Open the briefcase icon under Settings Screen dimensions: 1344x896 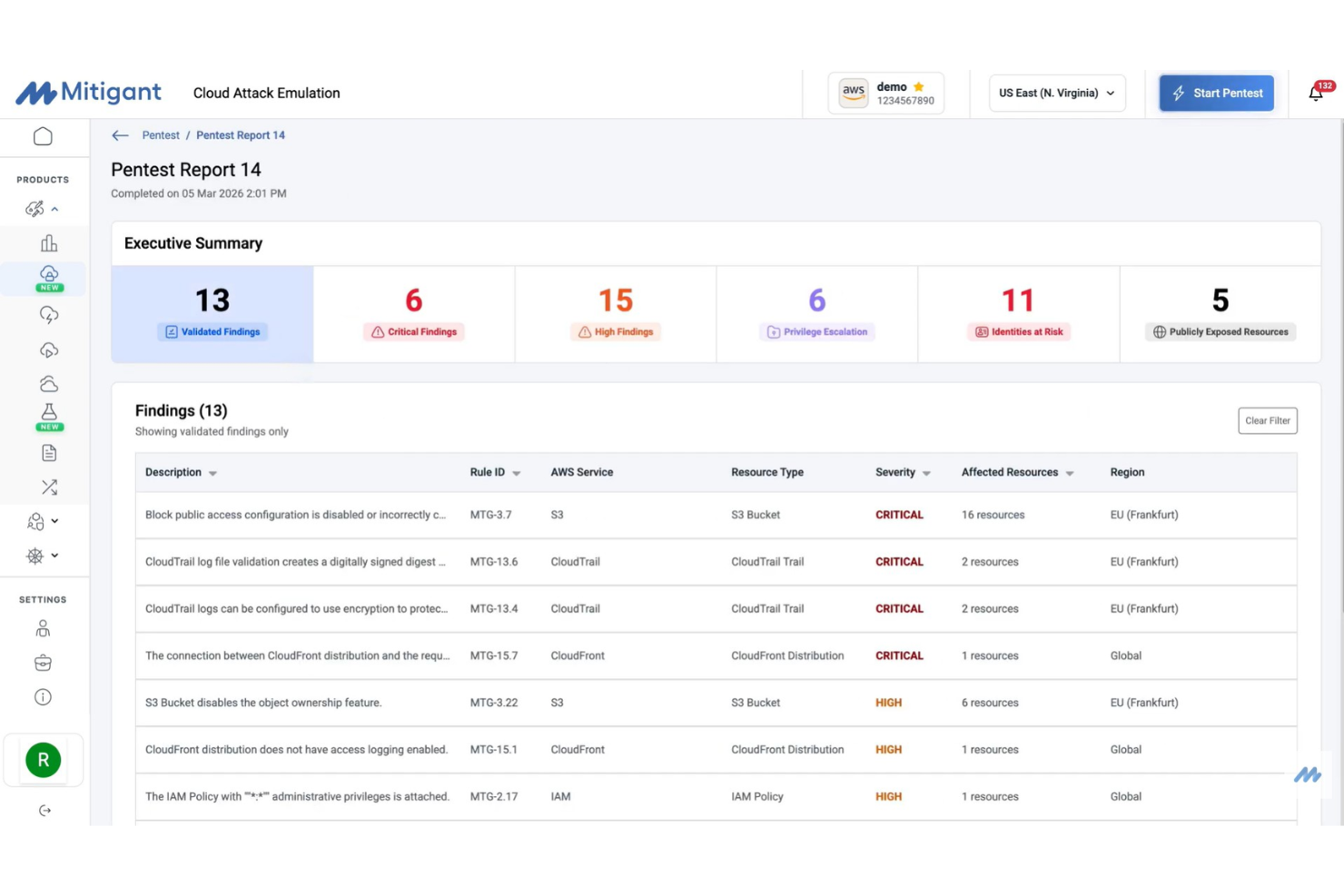pyautogui.click(x=43, y=663)
